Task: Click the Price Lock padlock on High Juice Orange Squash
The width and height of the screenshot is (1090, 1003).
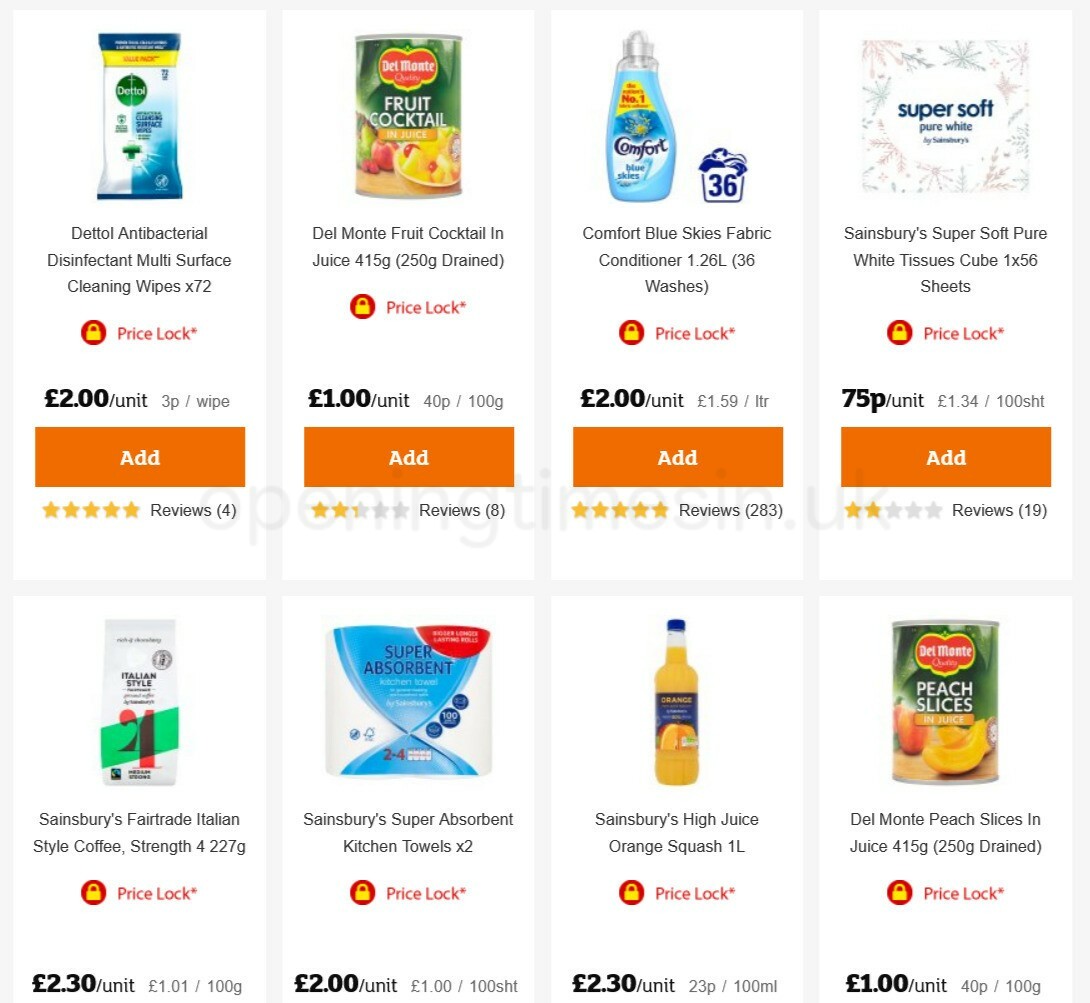Action: (632, 892)
